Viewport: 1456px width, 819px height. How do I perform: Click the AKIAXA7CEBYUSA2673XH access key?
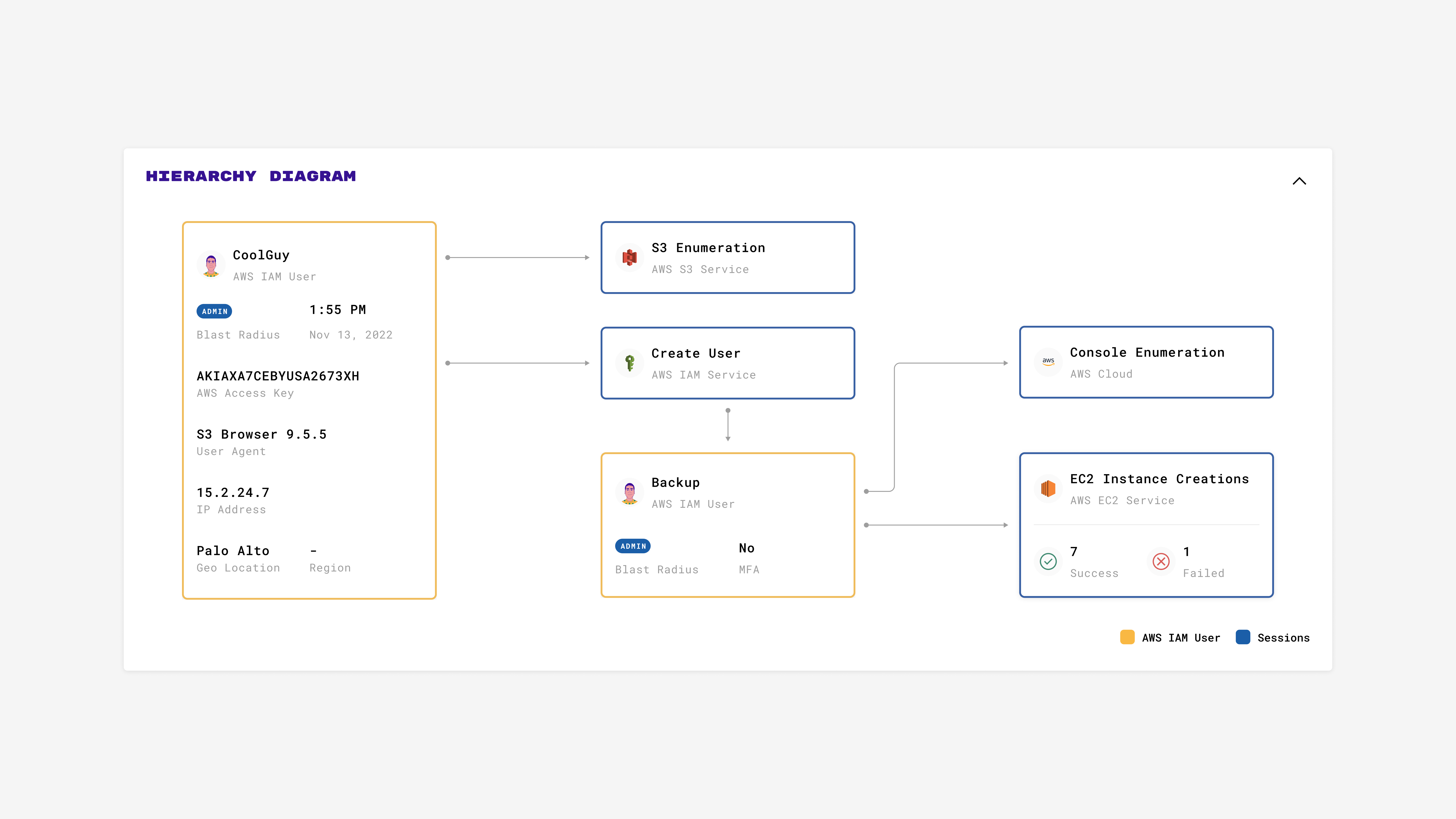pos(278,376)
